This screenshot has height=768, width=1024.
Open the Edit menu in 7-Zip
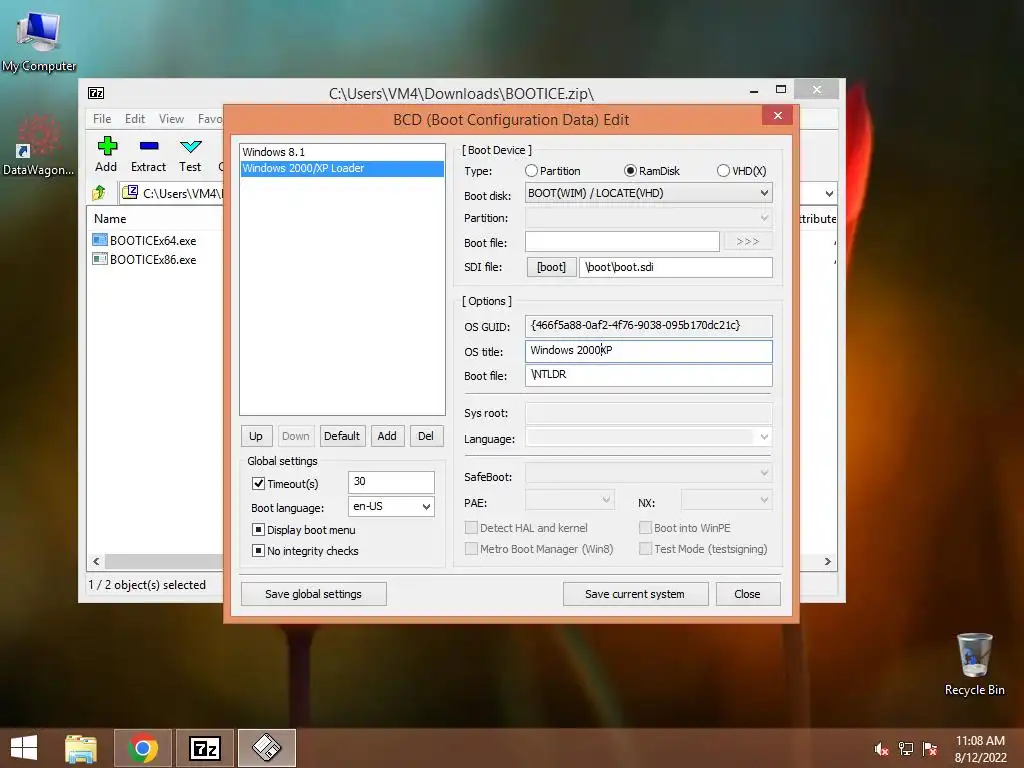coord(135,119)
